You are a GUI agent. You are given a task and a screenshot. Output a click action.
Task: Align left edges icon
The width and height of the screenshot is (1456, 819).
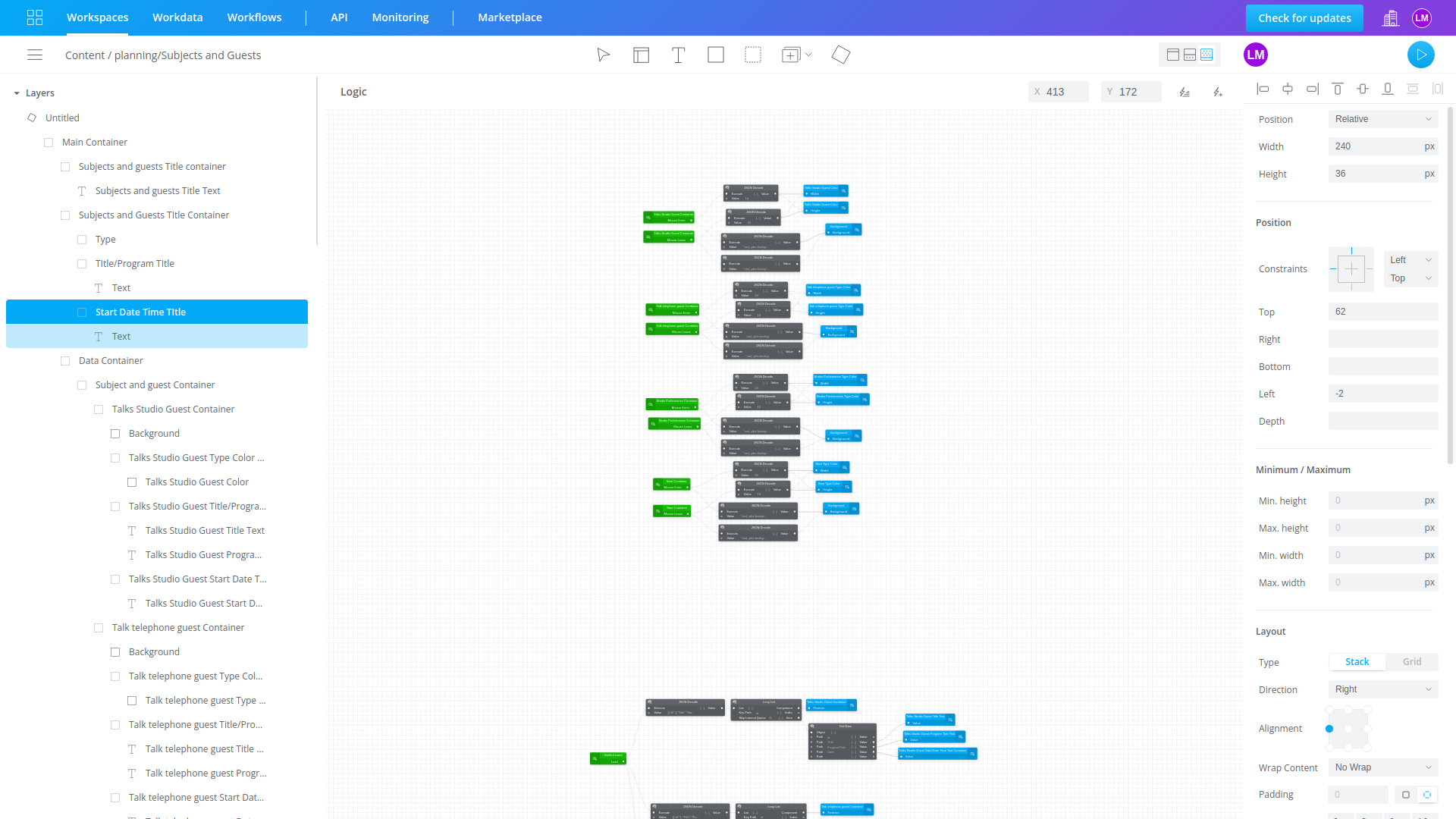[x=1263, y=89]
